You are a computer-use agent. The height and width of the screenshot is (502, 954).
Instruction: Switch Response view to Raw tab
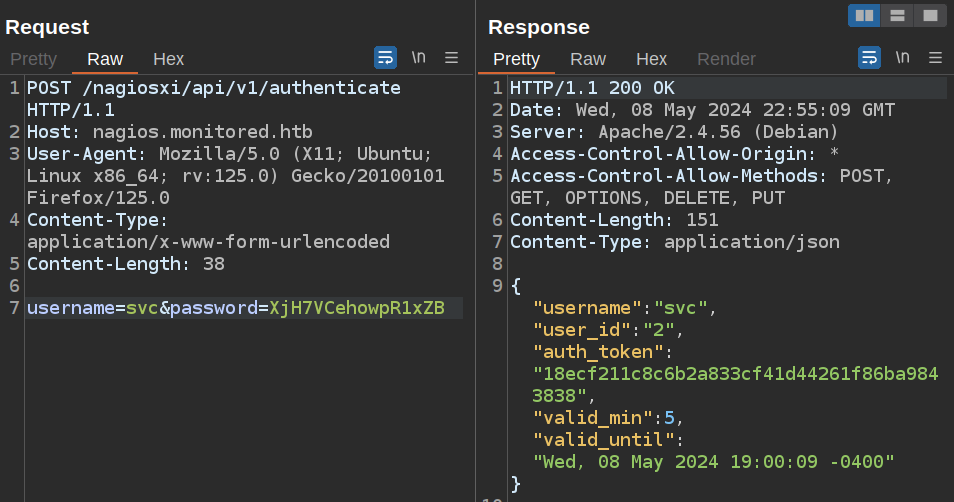[x=588, y=59]
